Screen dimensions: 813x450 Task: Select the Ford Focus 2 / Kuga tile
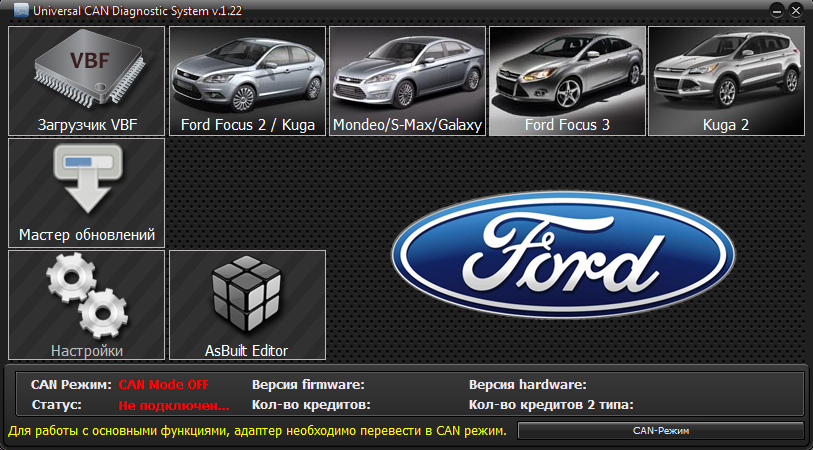tap(247, 81)
